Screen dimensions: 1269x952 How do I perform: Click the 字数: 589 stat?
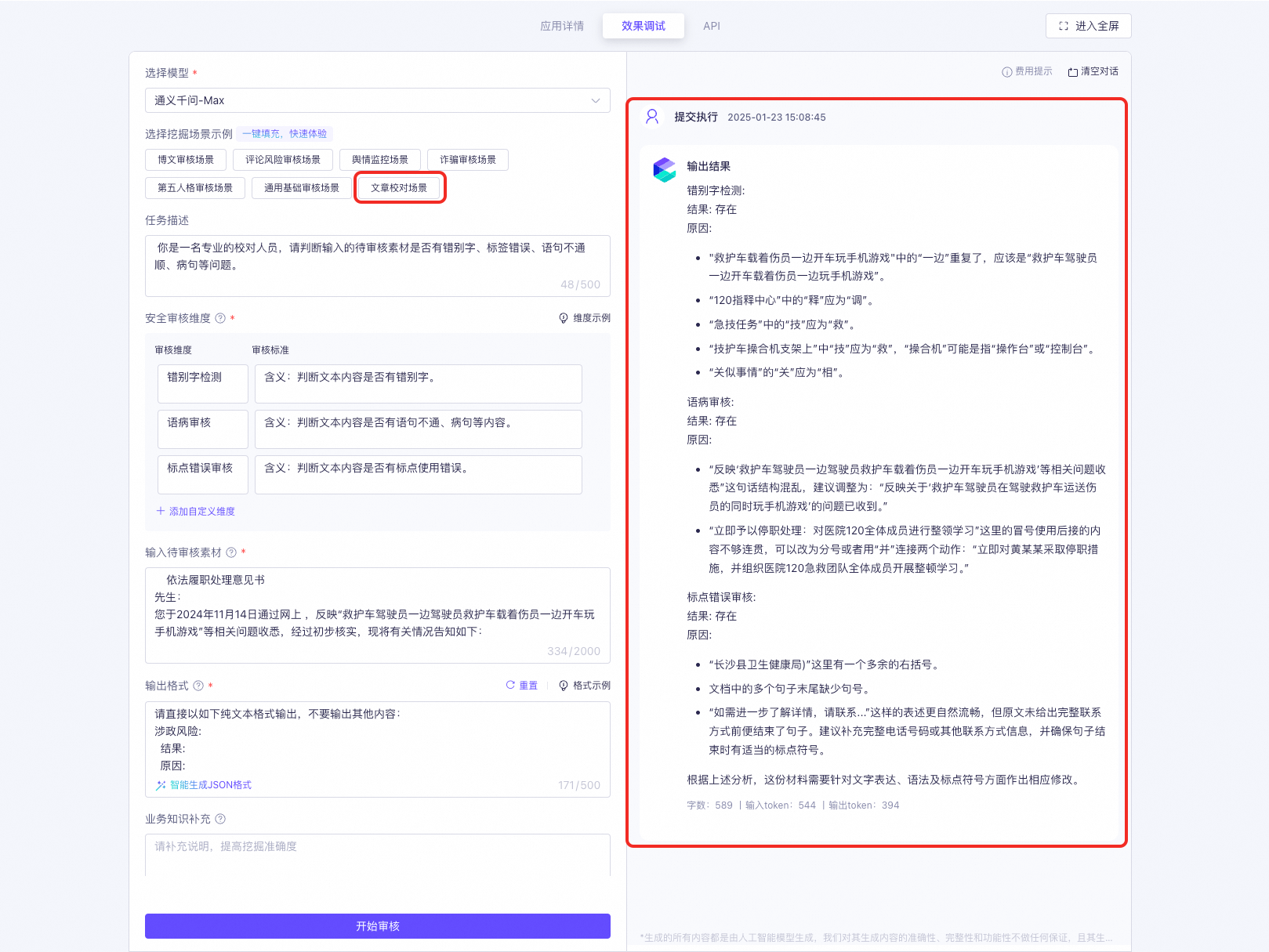tap(710, 805)
